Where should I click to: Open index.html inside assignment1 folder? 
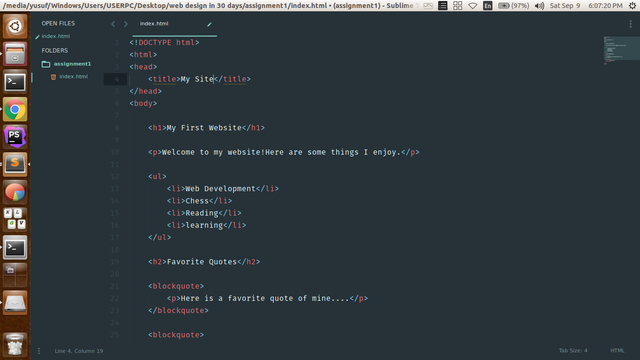coord(73,77)
